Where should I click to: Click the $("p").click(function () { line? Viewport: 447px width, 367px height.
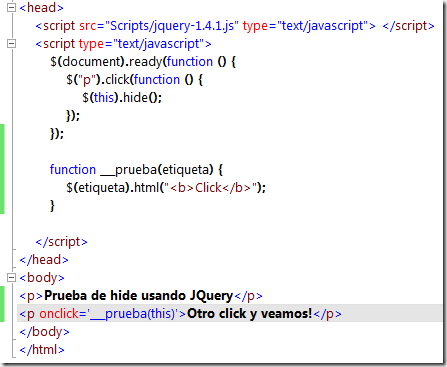(134, 80)
